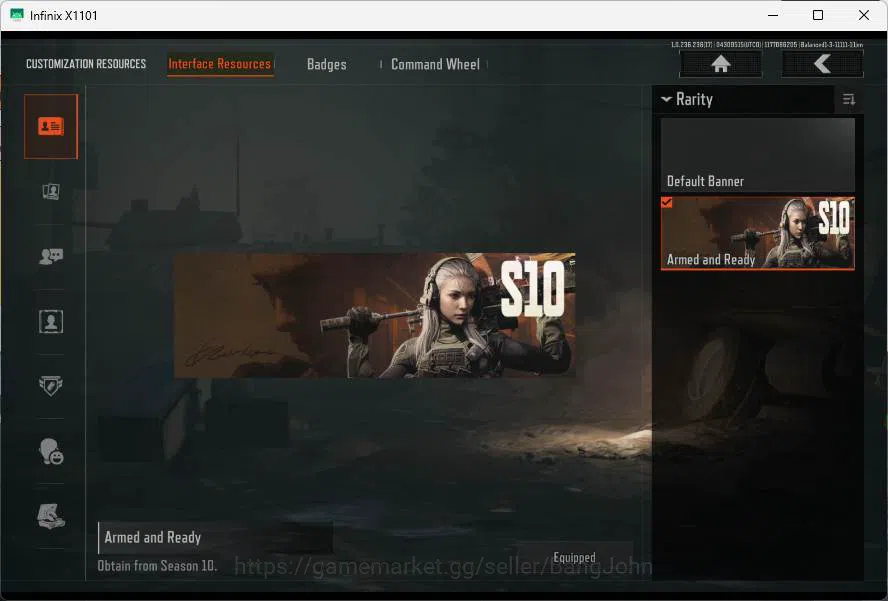Expand the Rarity filter dropdown
Image resolution: width=888 pixels, height=601 pixels.
click(x=687, y=100)
